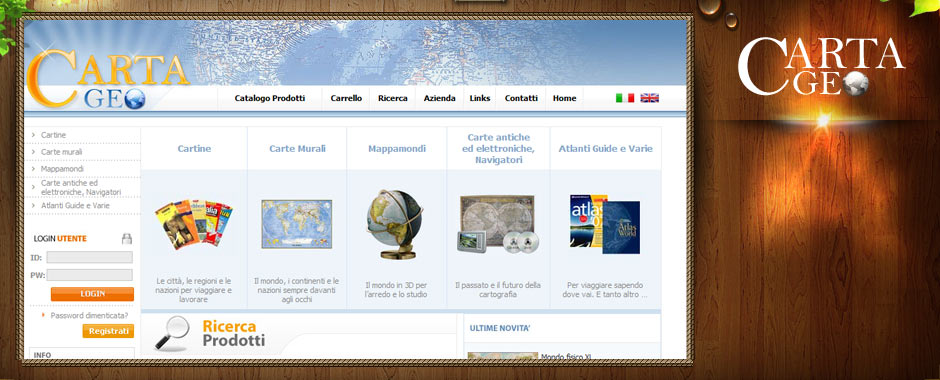Viewport: 940px width, 380px height.
Task: Click the orange LOGIN button
Action: [92, 294]
